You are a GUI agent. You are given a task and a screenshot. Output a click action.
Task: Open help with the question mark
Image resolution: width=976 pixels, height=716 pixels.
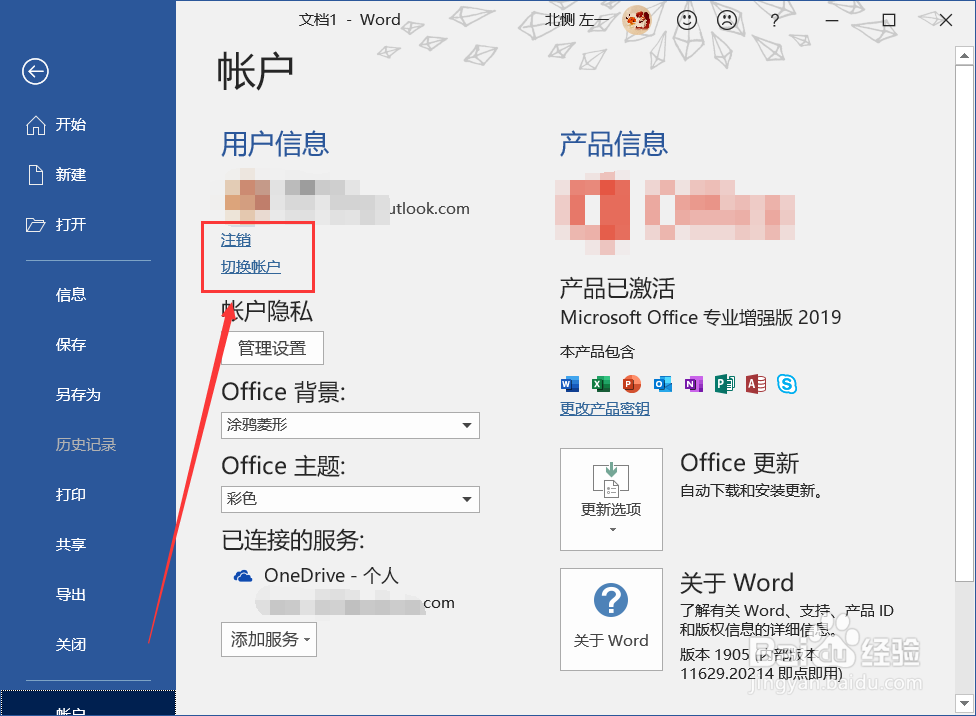774,21
